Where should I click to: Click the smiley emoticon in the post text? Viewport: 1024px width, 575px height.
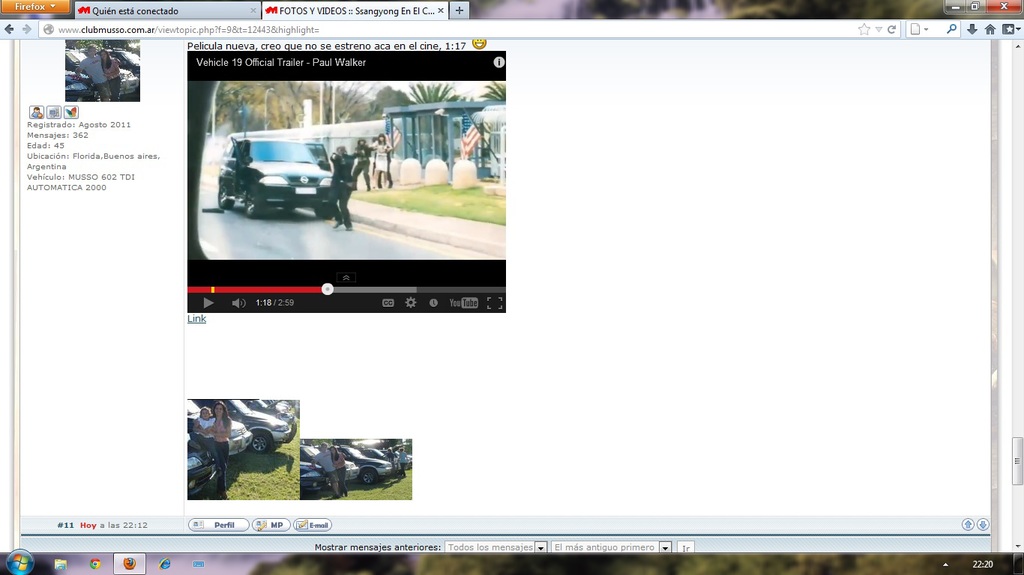coord(479,44)
